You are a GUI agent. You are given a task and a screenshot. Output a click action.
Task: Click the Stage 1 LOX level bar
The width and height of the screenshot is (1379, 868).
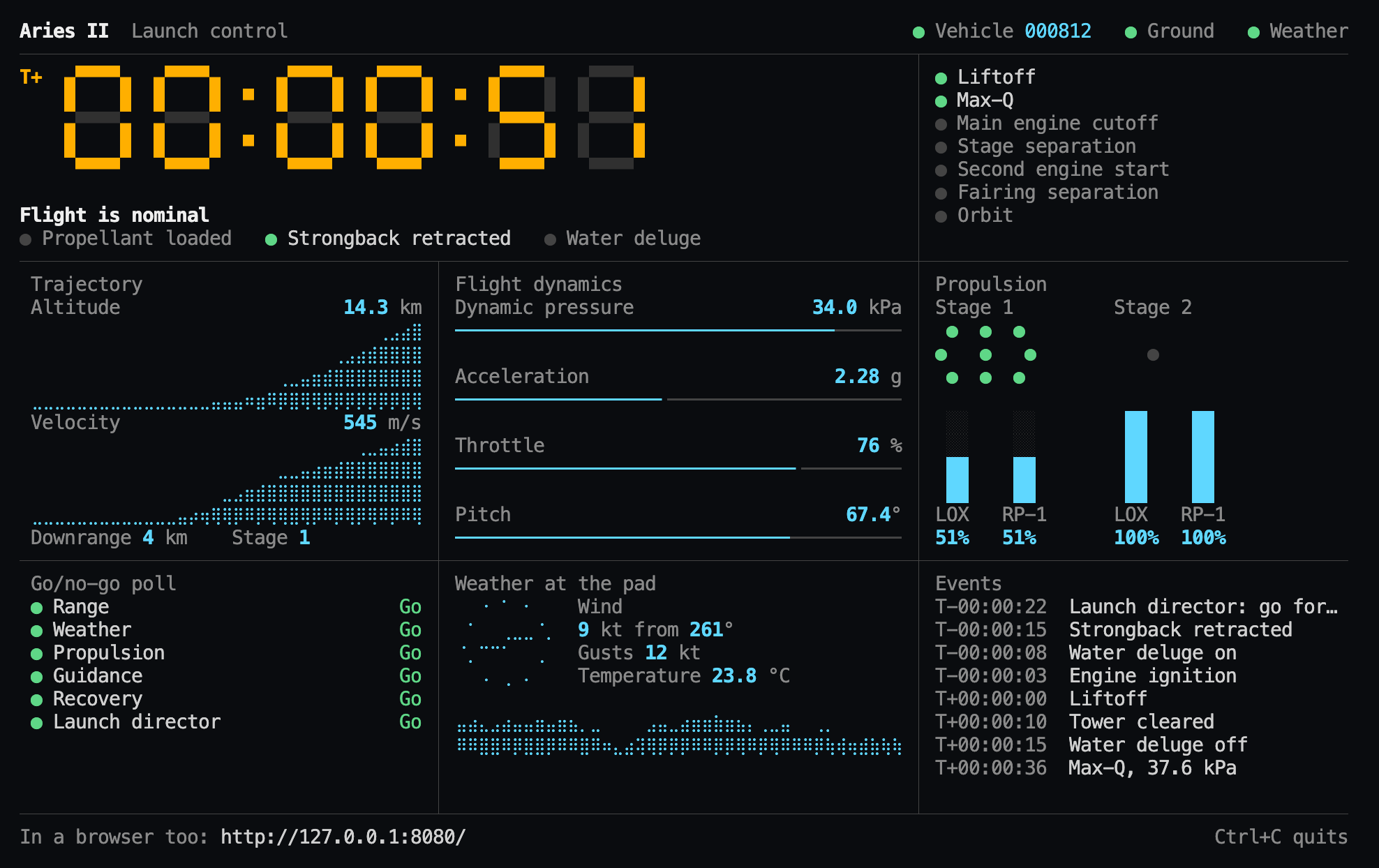957,457
